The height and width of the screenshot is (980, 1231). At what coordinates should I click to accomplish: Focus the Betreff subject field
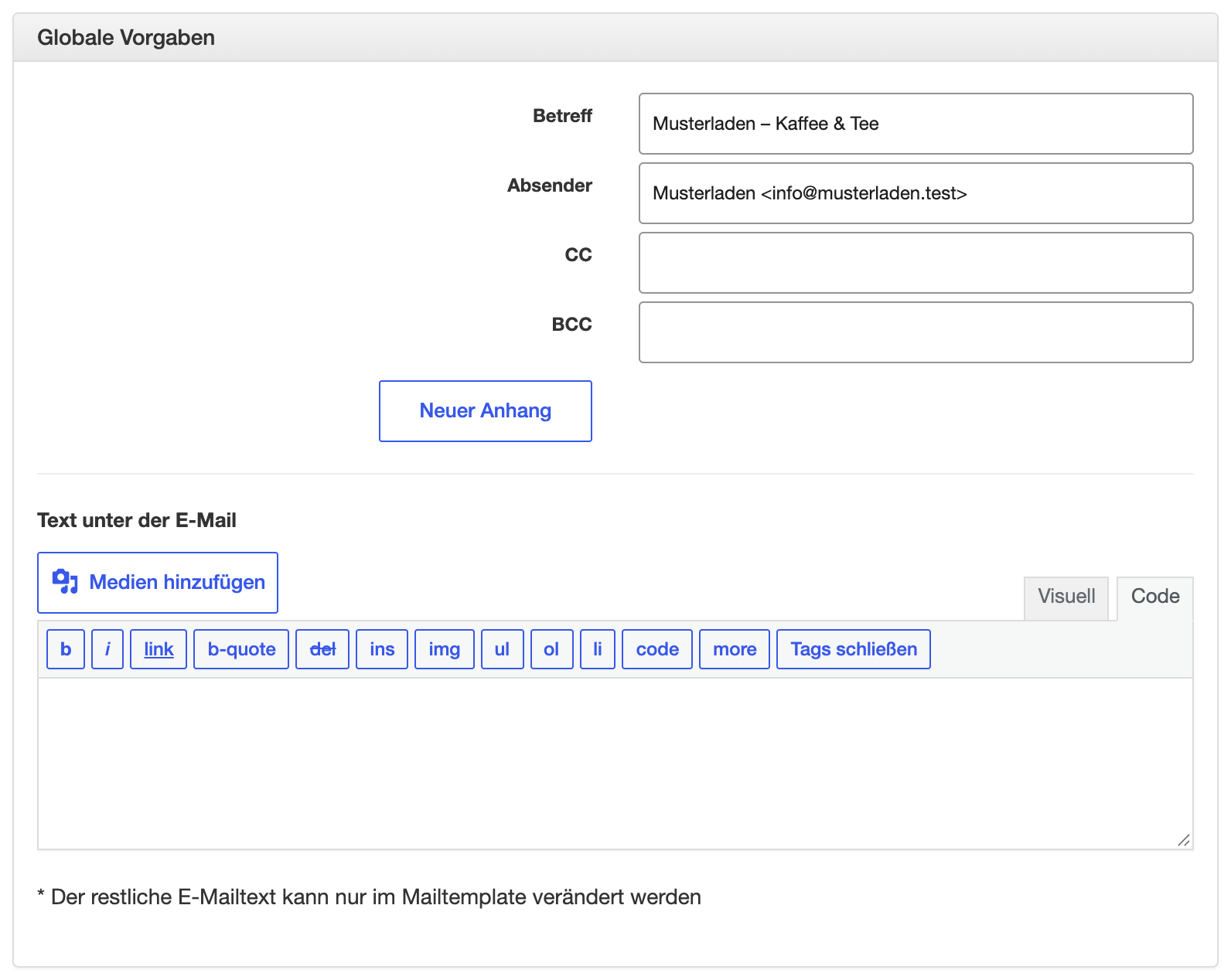pos(916,124)
